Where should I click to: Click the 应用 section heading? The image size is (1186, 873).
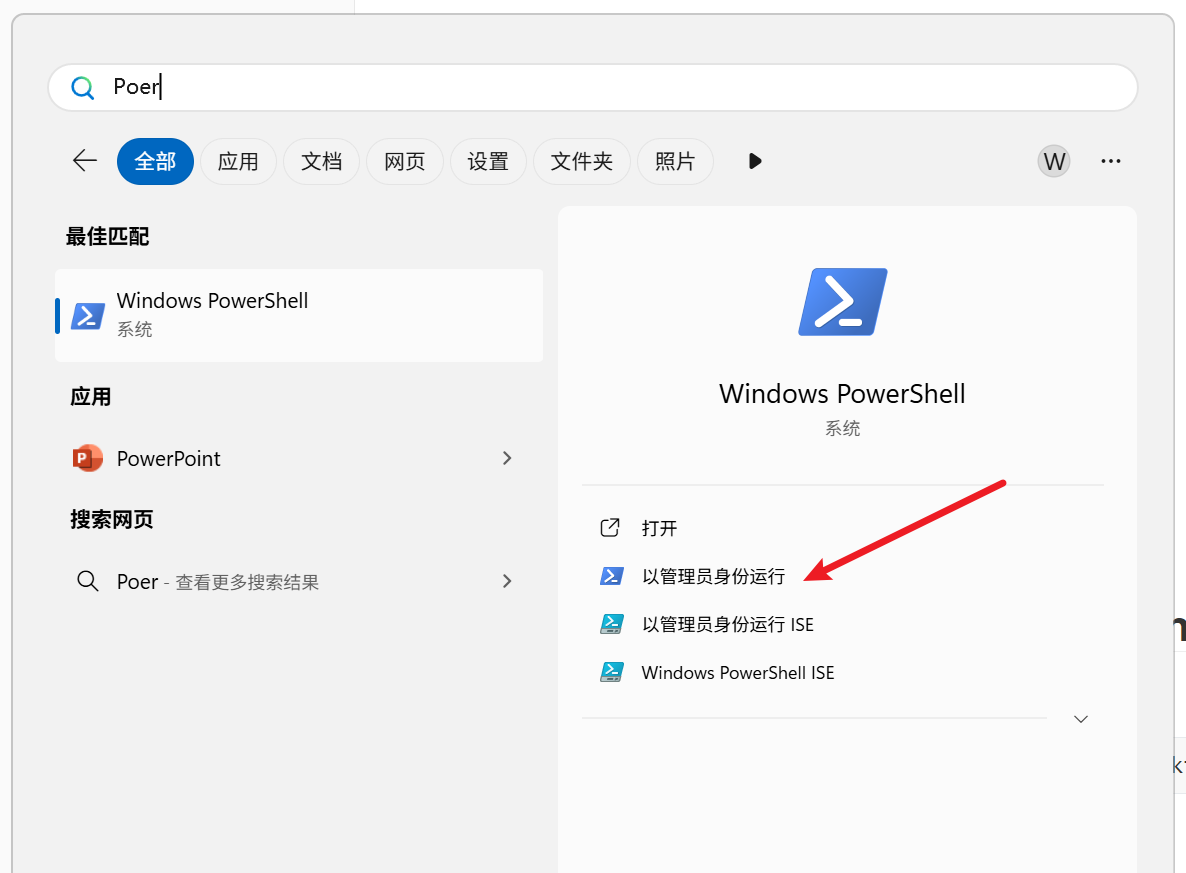(91, 397)
